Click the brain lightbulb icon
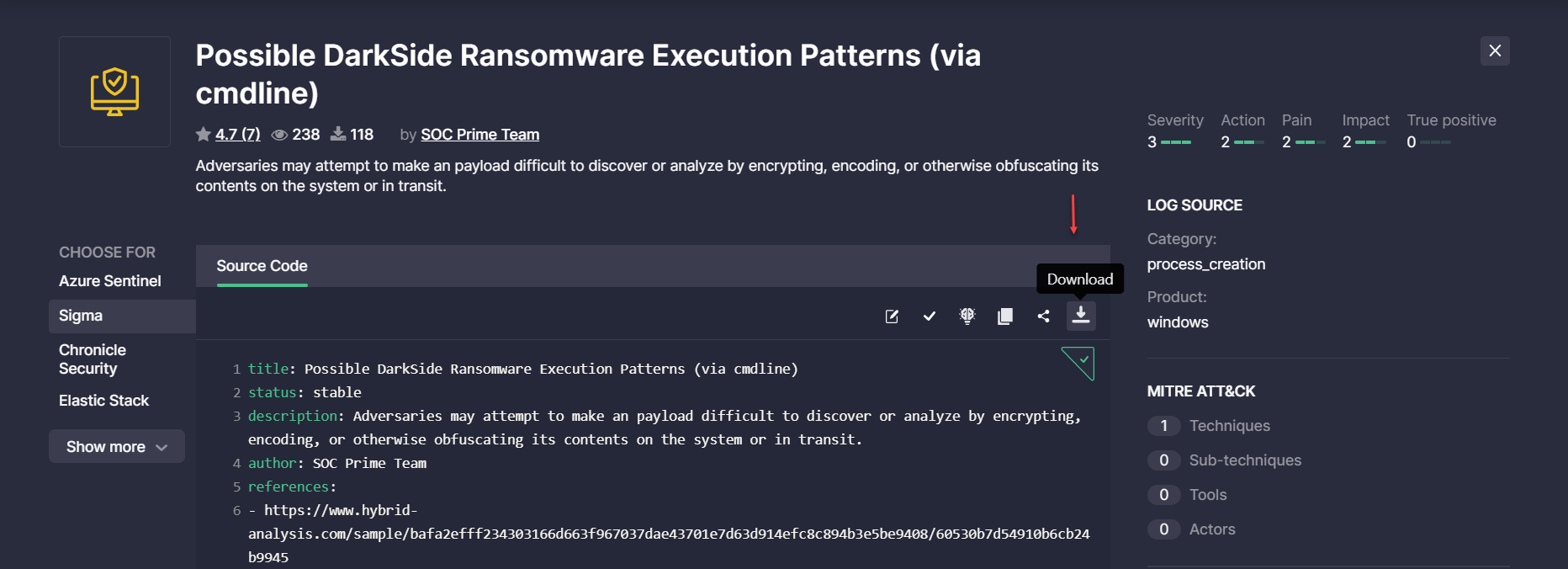 click(x=967, y=316)
